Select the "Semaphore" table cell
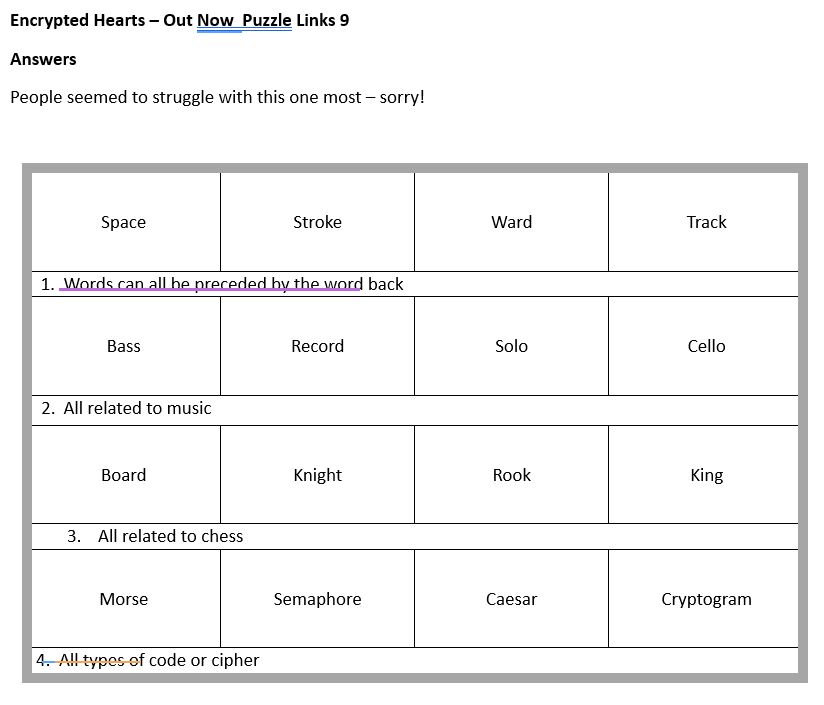This screenshot has height=705, width=824. pos(317,599)
